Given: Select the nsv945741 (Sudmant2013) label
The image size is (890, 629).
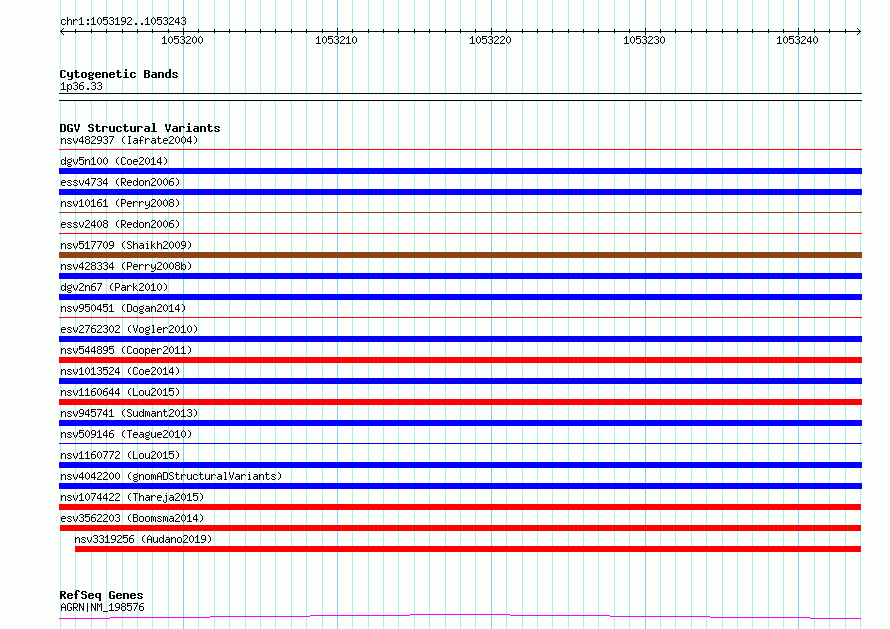Looking at the screenshot, I should 129,413.
